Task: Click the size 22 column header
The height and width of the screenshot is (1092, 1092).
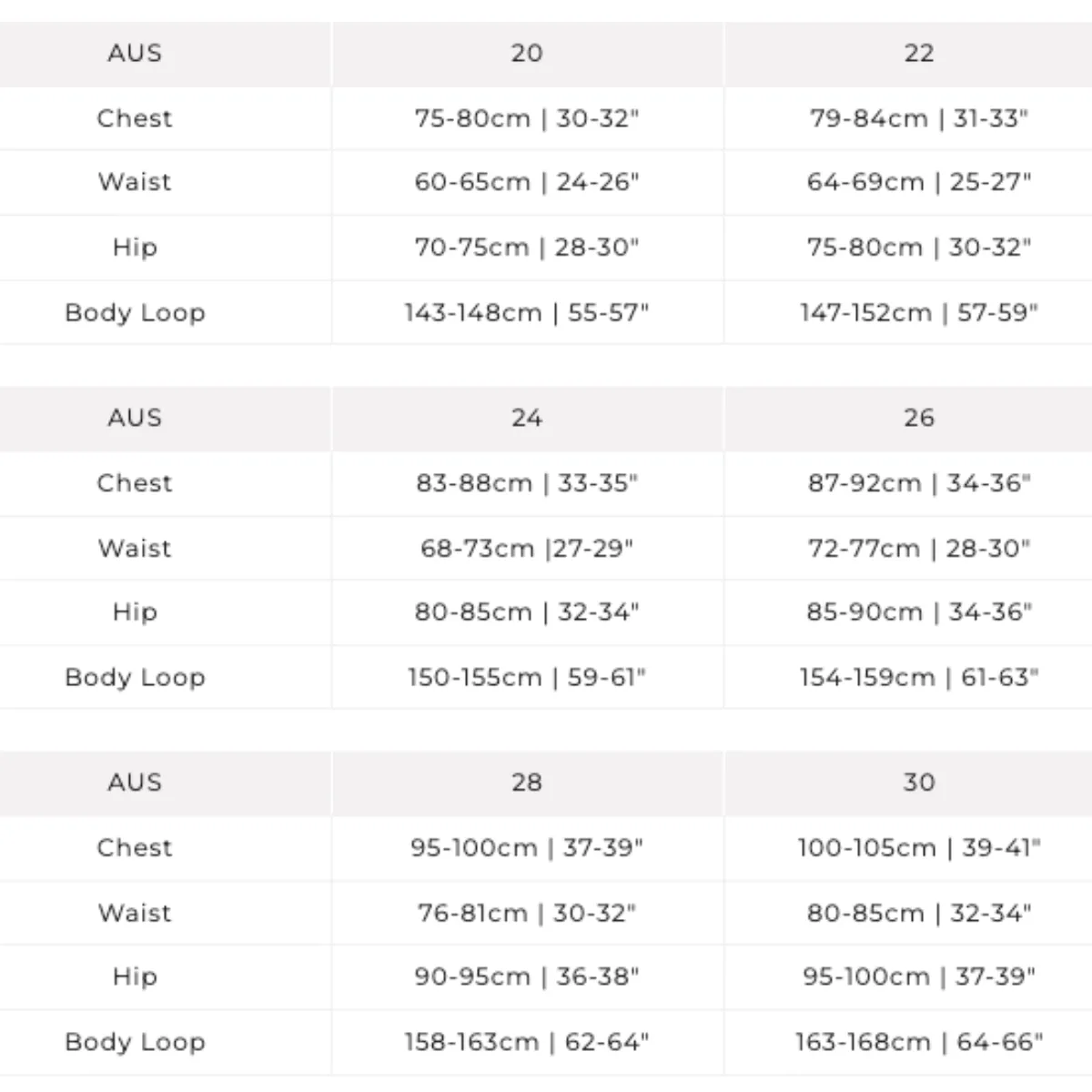Action: 918,54
